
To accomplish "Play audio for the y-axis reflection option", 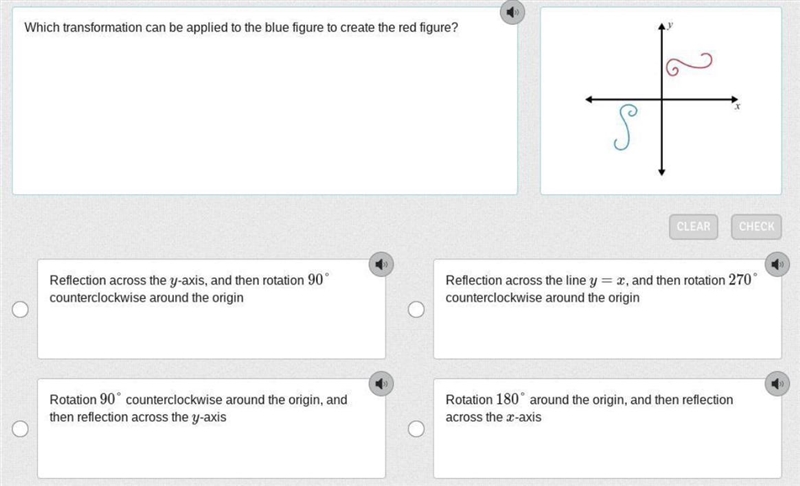I will tap(381, 264).
